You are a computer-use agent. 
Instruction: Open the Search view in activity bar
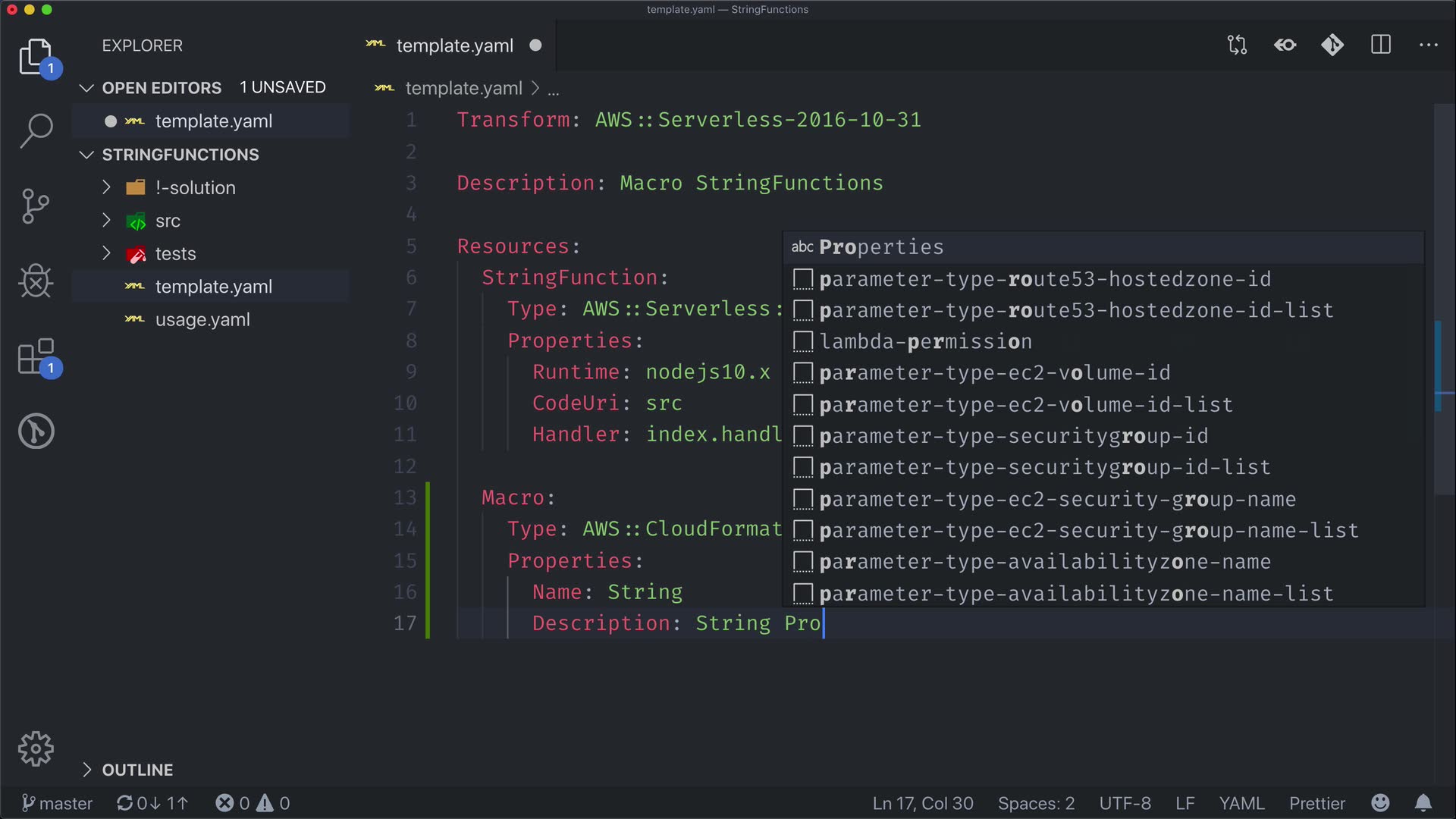[x=36, y=130]
